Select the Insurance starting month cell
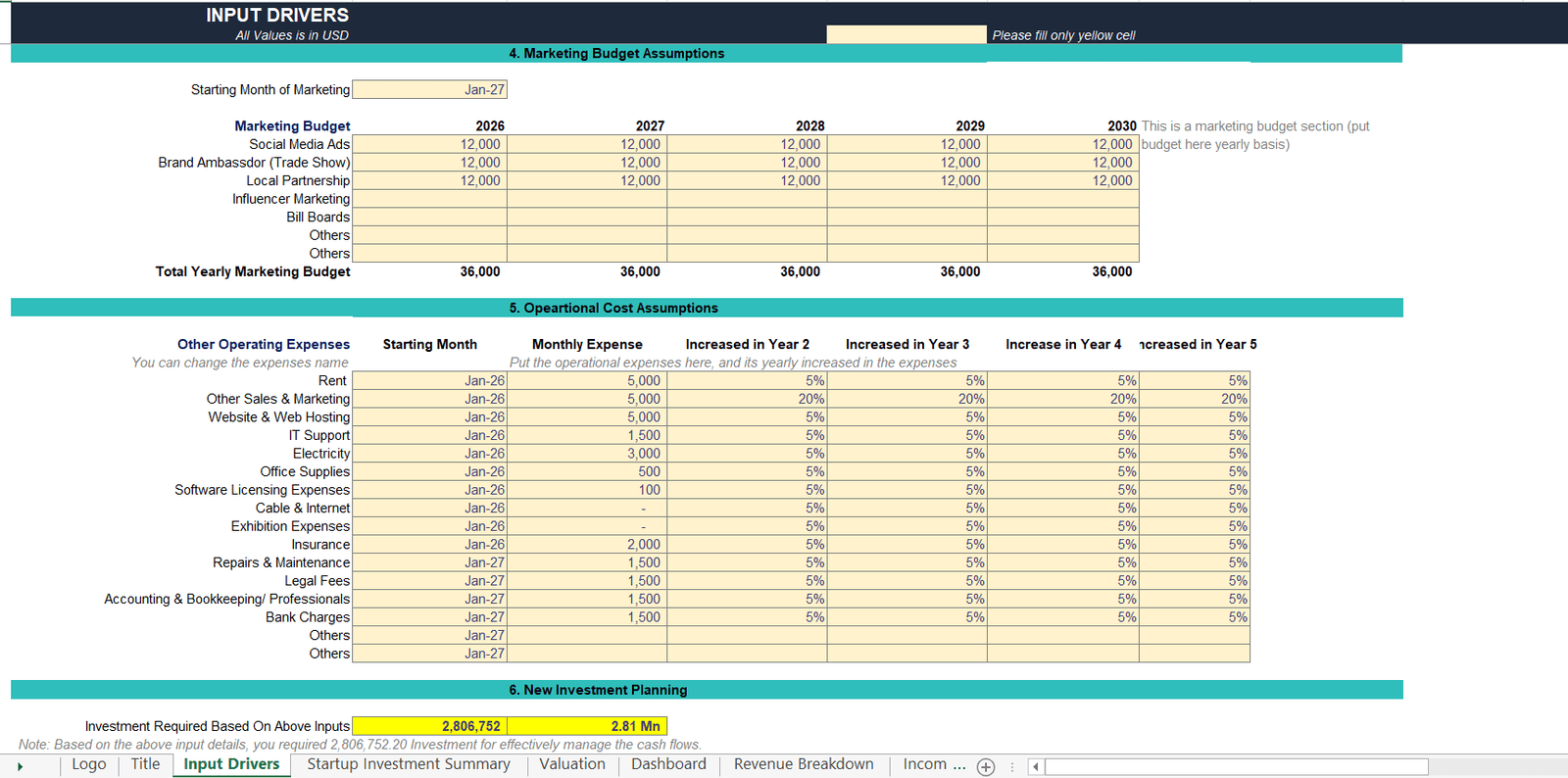 [x=429, y=545]
